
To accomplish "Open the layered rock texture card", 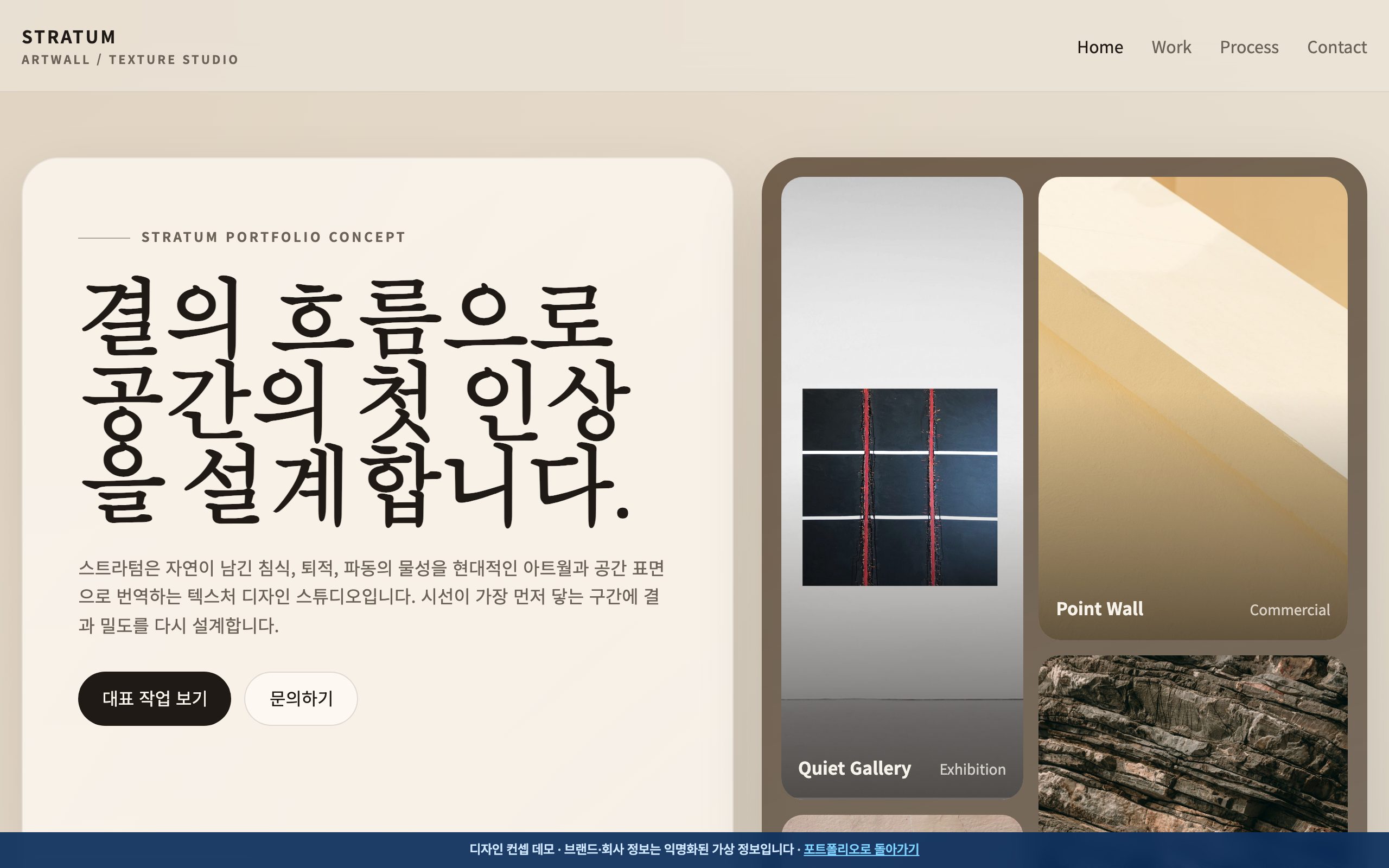I will [1193, 743].
